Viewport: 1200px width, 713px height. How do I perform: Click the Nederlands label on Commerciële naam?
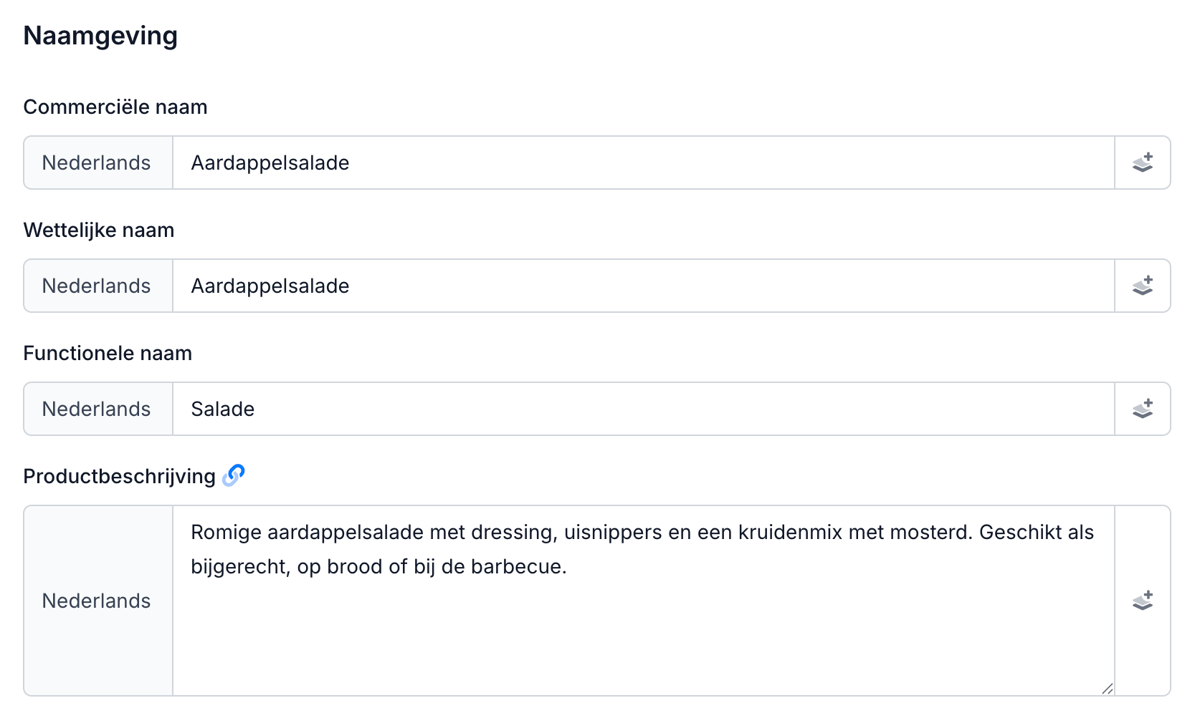96,162
